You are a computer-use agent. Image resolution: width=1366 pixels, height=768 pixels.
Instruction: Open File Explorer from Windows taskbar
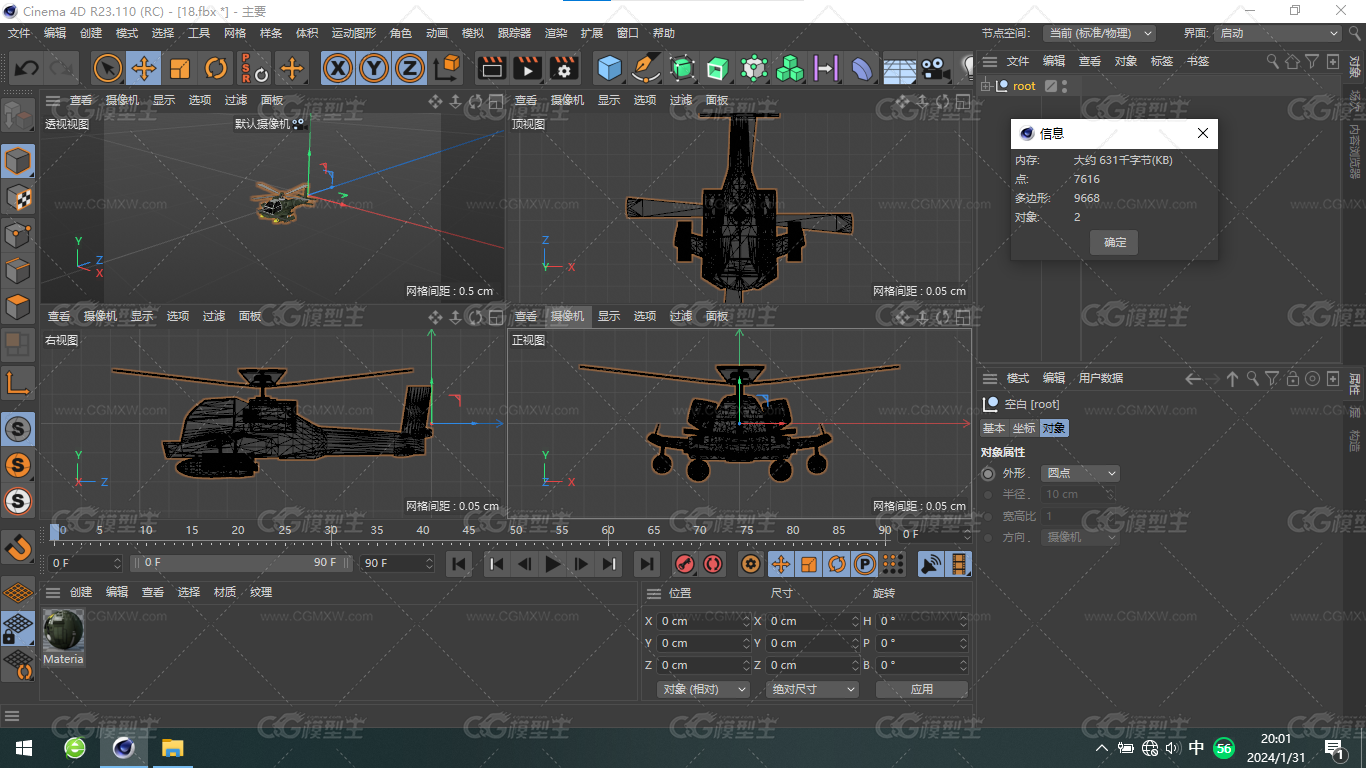tap(173, 748)
